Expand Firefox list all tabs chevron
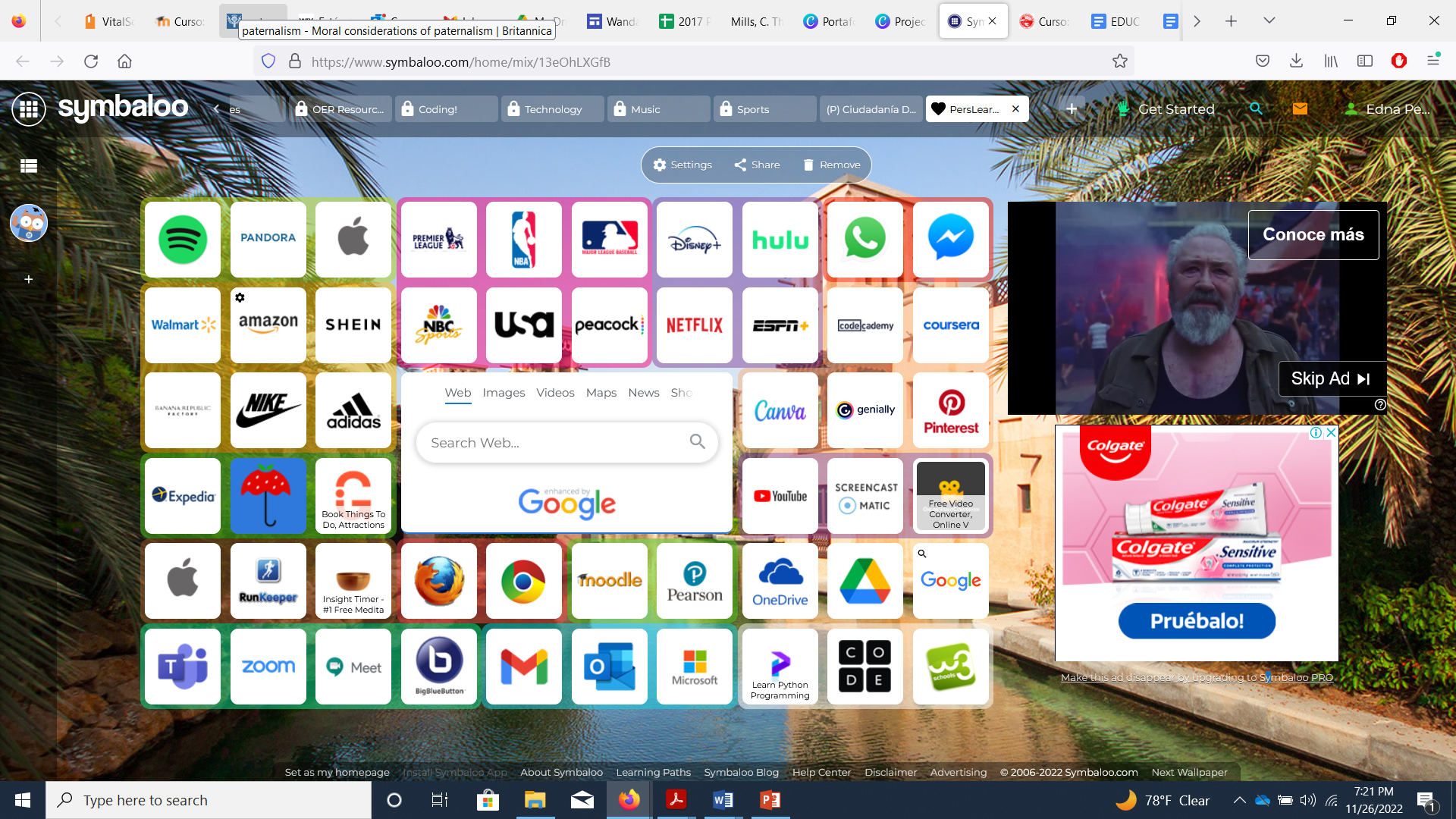 1269,21
